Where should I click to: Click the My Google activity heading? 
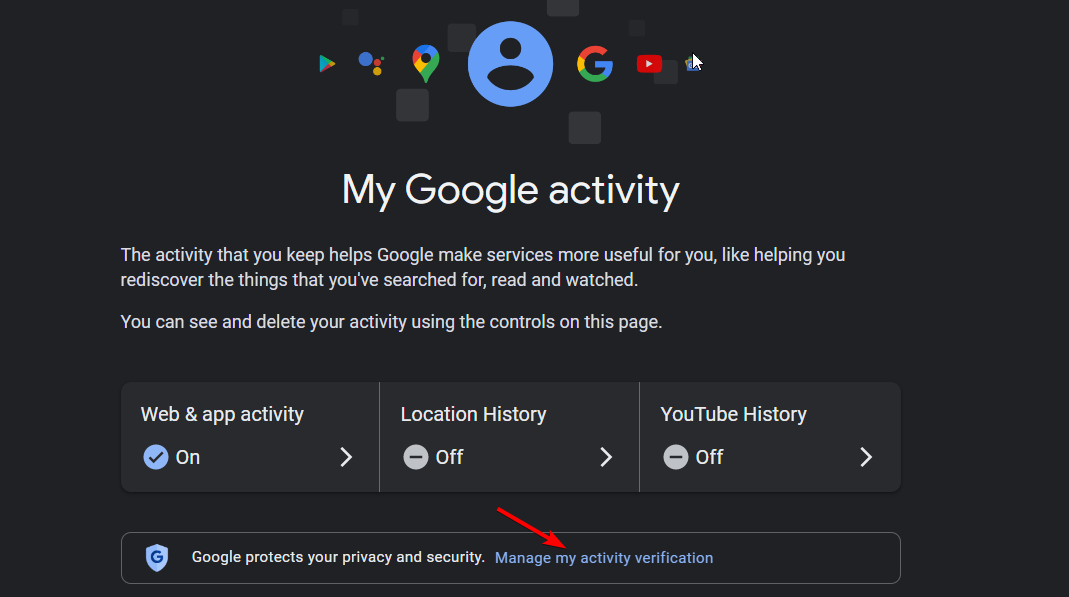click(x=510, y=189)
